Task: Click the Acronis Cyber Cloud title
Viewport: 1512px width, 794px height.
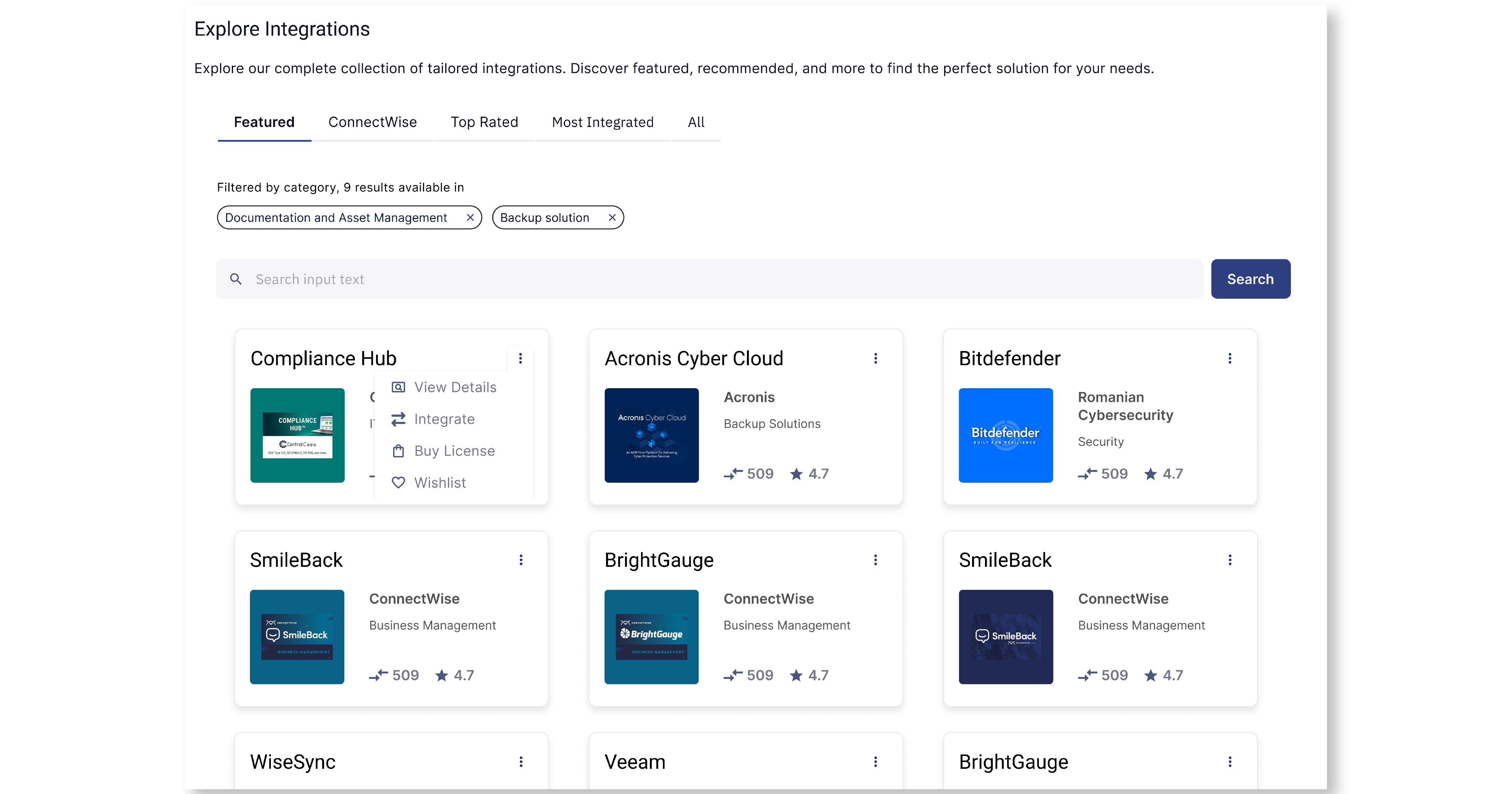Action: [694, 358]
